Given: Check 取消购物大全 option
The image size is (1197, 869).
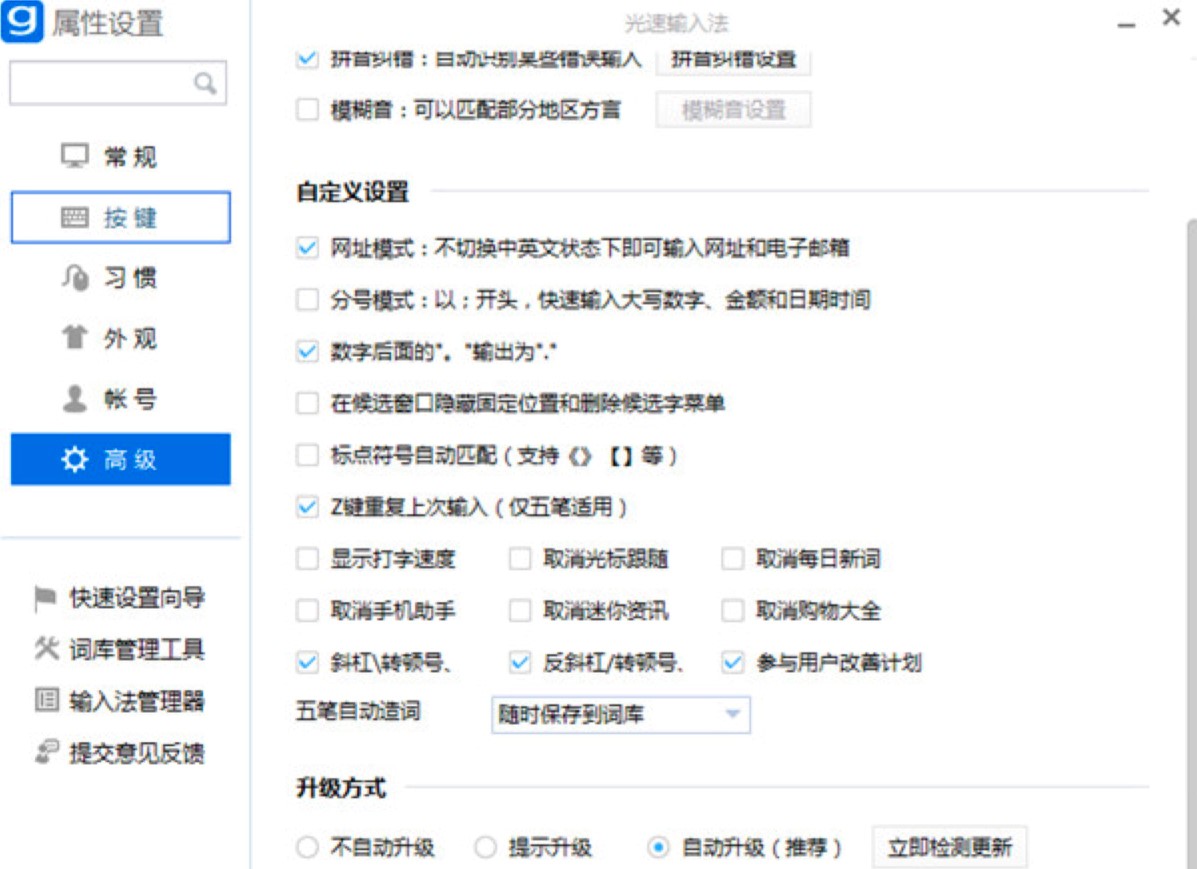Looking at the screenshot, I should click(x=733, y=611).
